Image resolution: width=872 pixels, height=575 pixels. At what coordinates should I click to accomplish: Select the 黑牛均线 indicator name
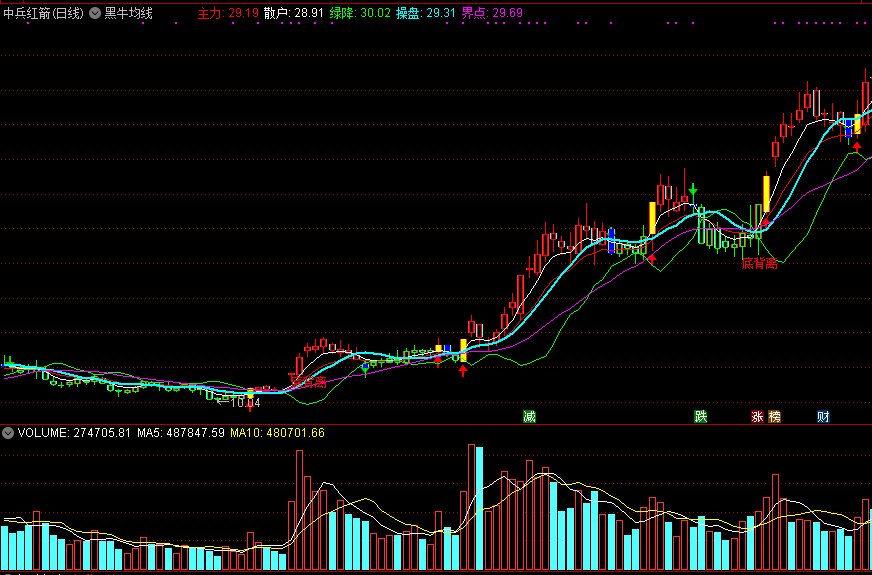(128, 13)
